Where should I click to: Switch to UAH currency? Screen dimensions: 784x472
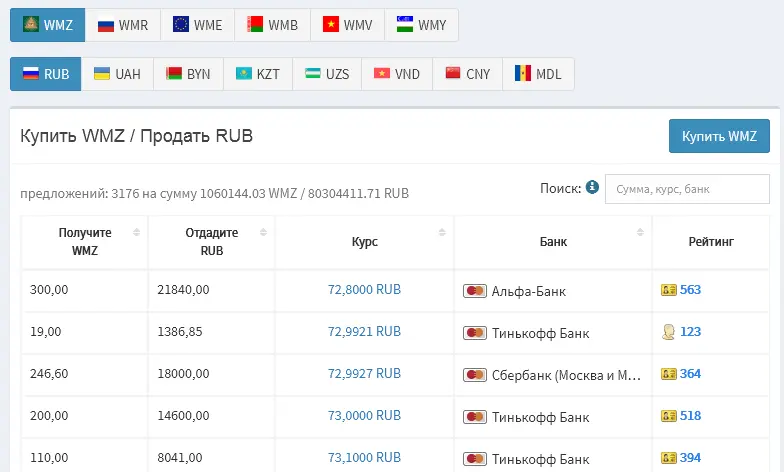click(x=118, y=74)
